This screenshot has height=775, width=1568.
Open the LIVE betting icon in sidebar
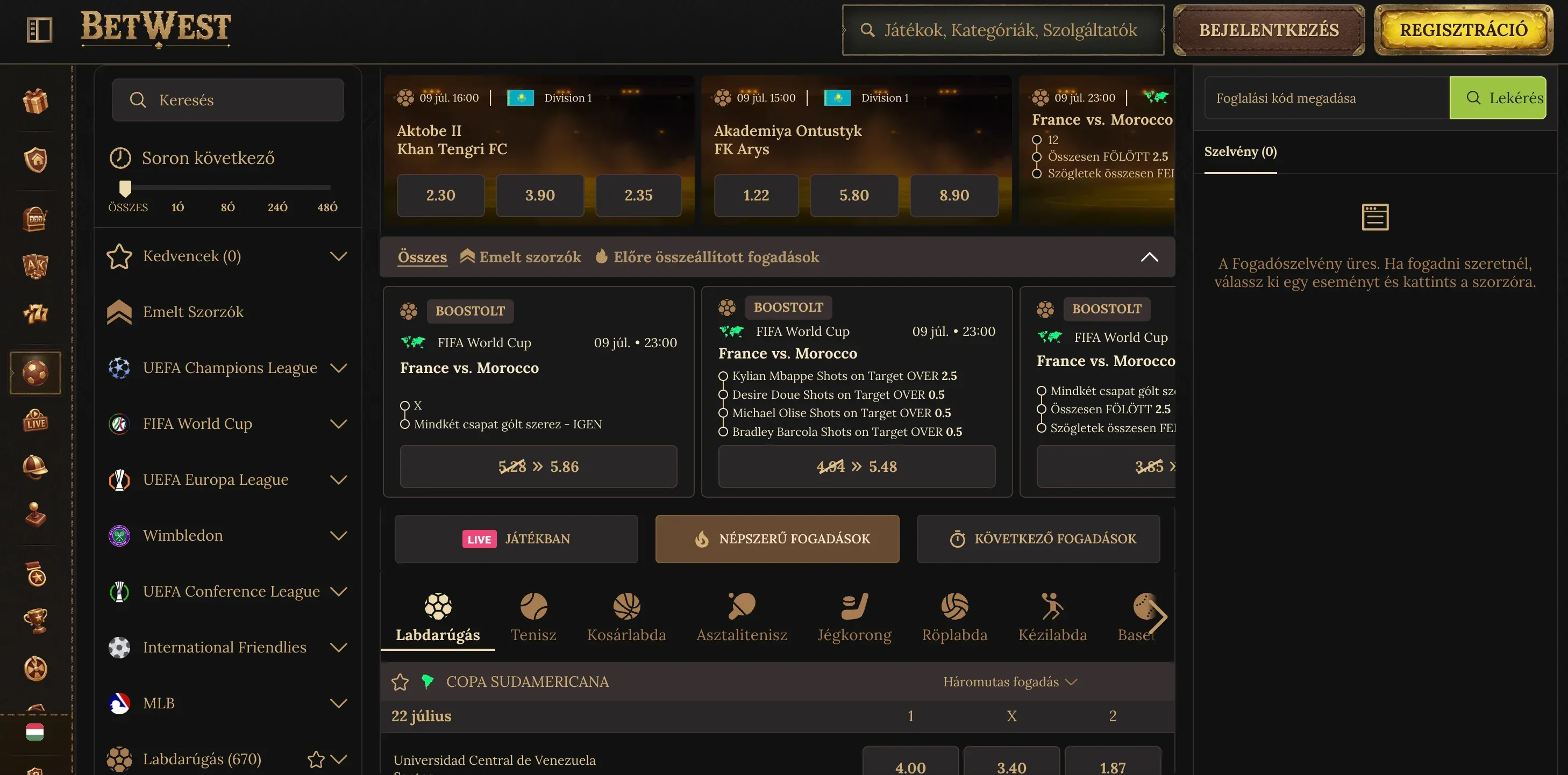35,420
